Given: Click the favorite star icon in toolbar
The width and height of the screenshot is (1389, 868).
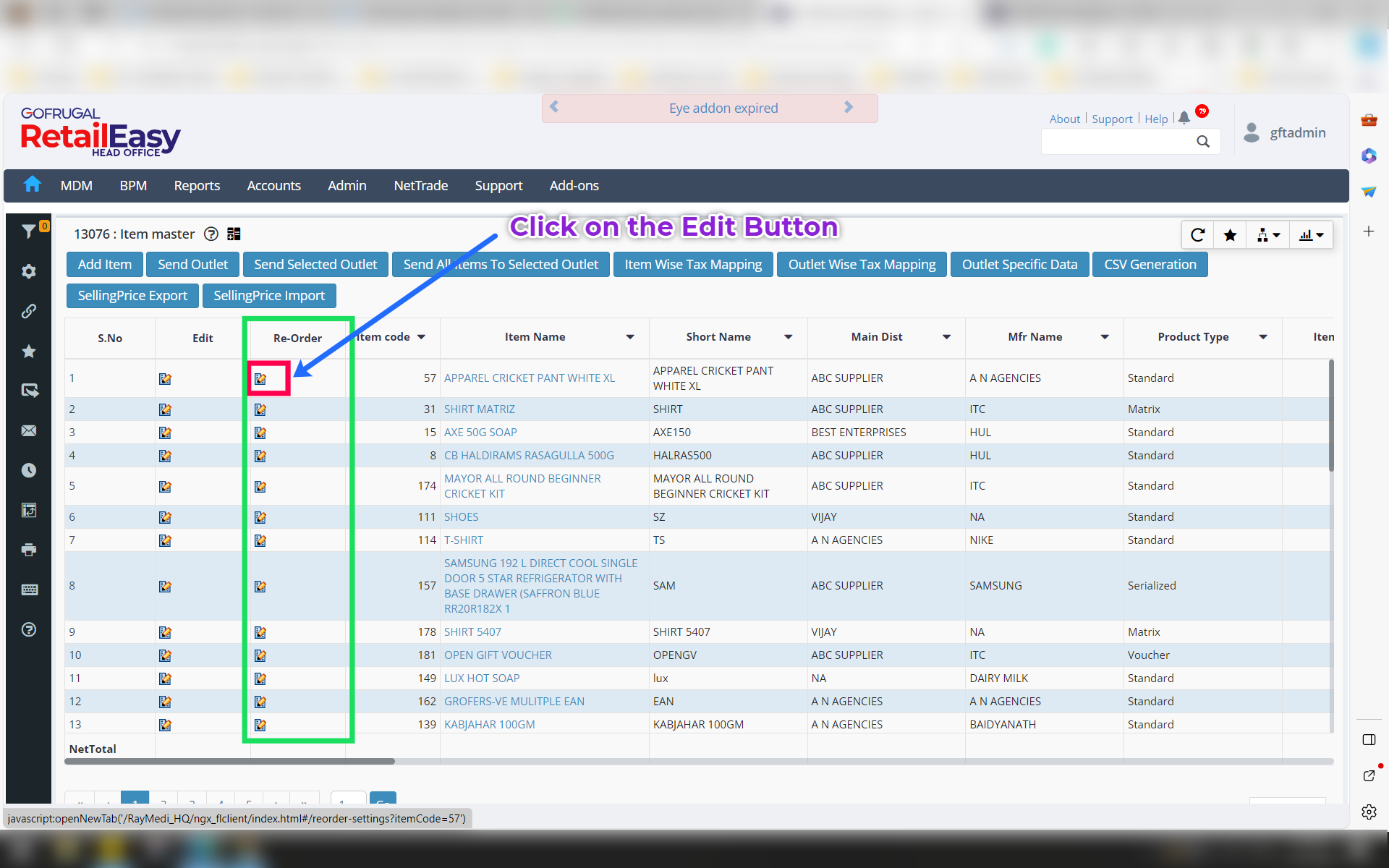Looking at the screenshot, I should 1230,235.
